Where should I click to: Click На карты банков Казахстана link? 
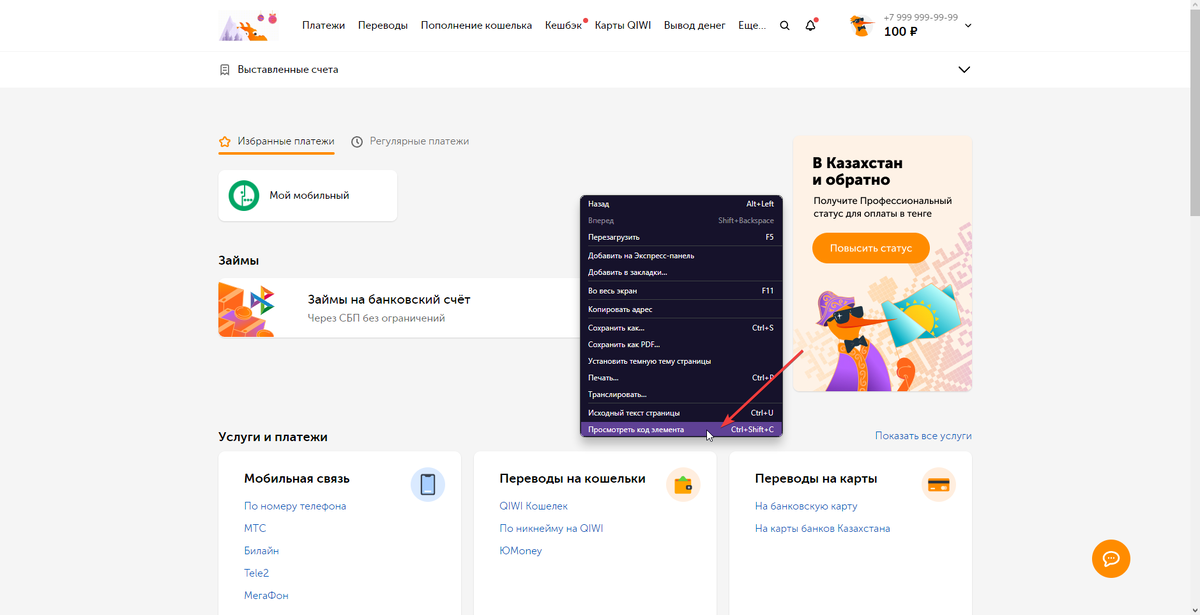coord(822,528)
